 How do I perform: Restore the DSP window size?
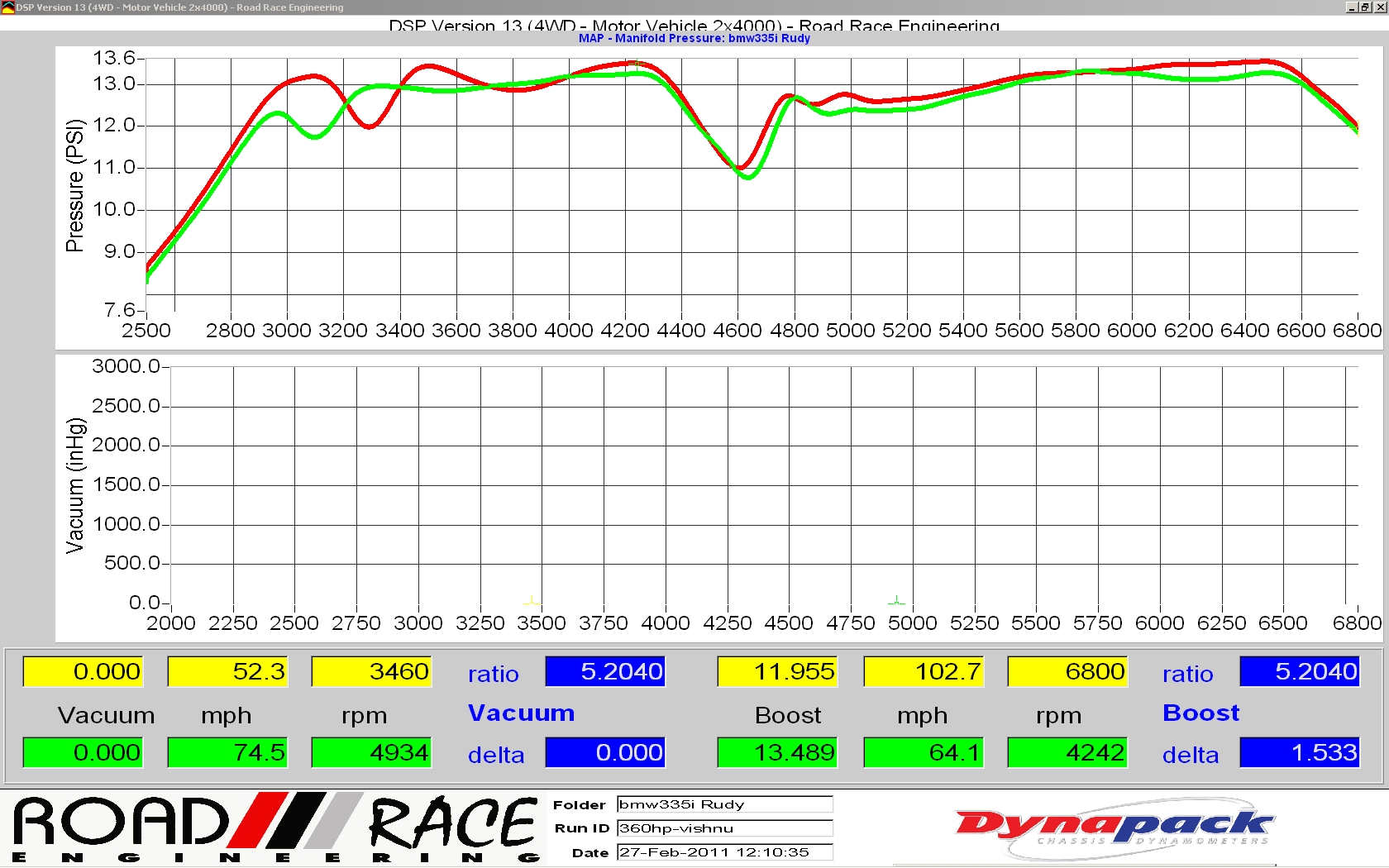coord(1365,7)
